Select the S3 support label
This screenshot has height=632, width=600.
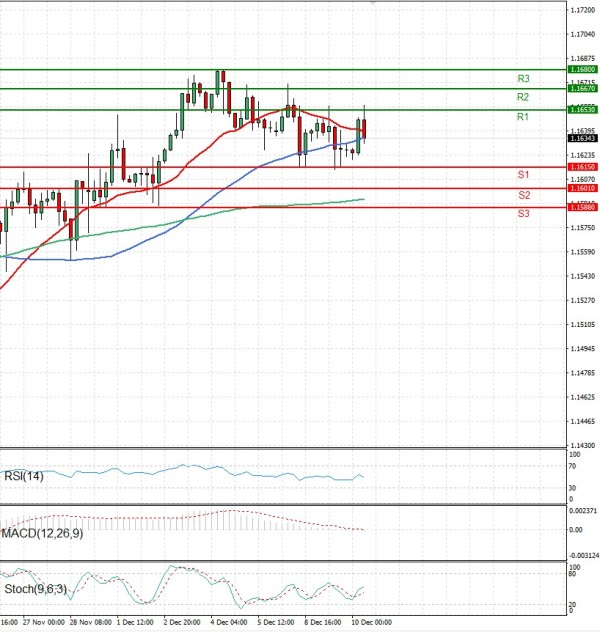click(523, 214)
